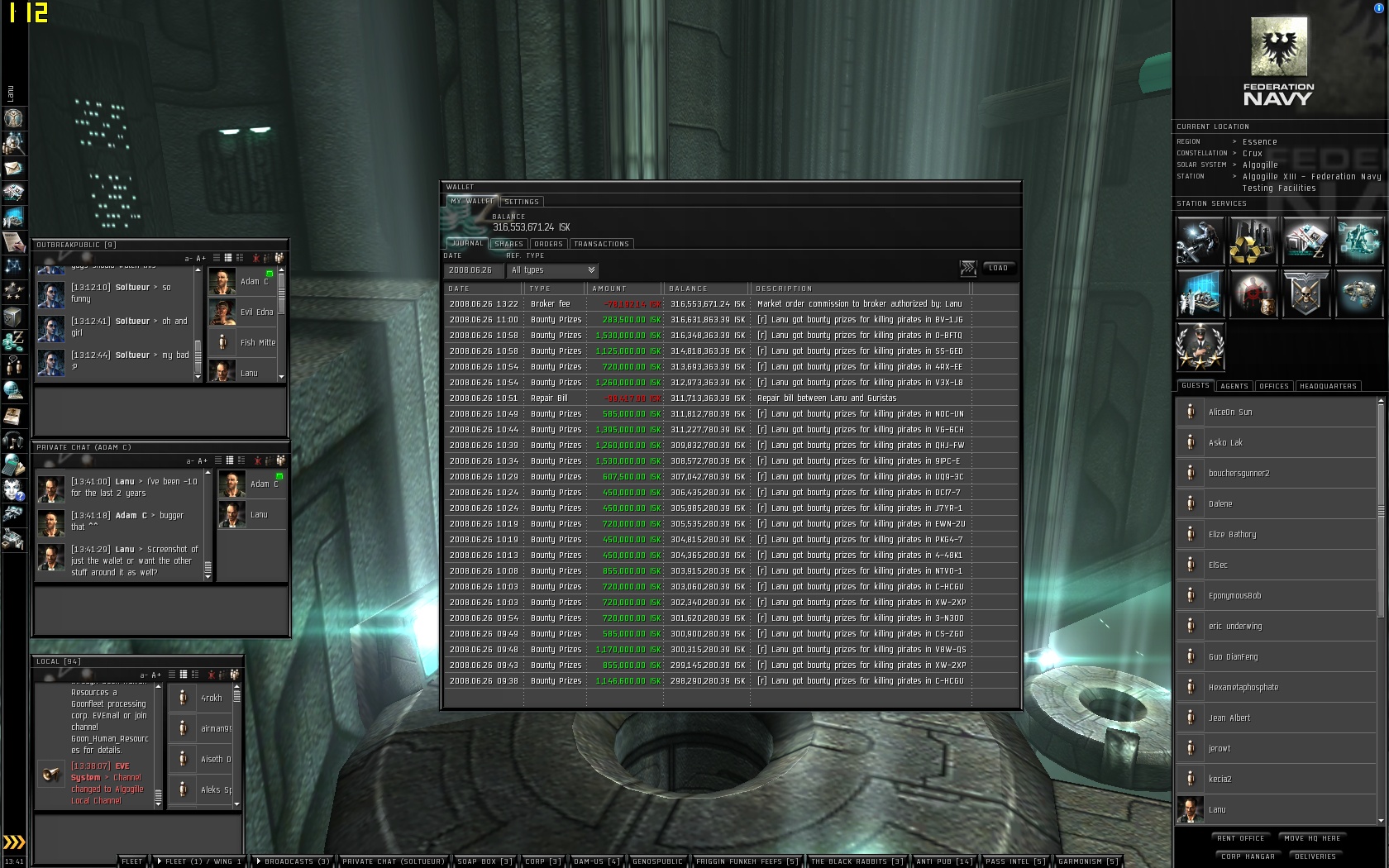This screenshot has width=1389, height=868.
Task: Open the Militia Office skull shield icon
Action: pyautogui.click(x=1306, y=293)
